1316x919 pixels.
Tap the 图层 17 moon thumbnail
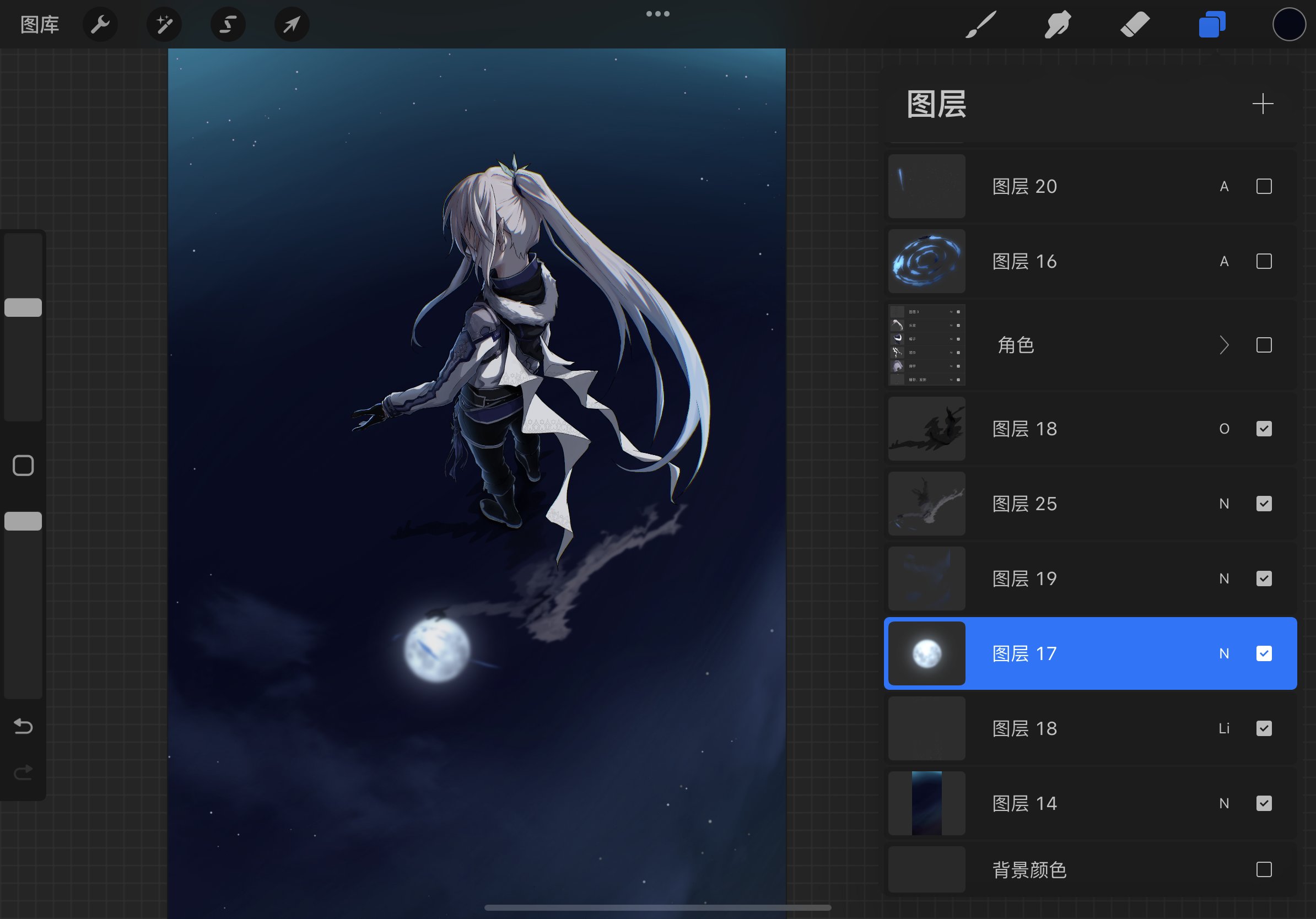coord(926,654)
